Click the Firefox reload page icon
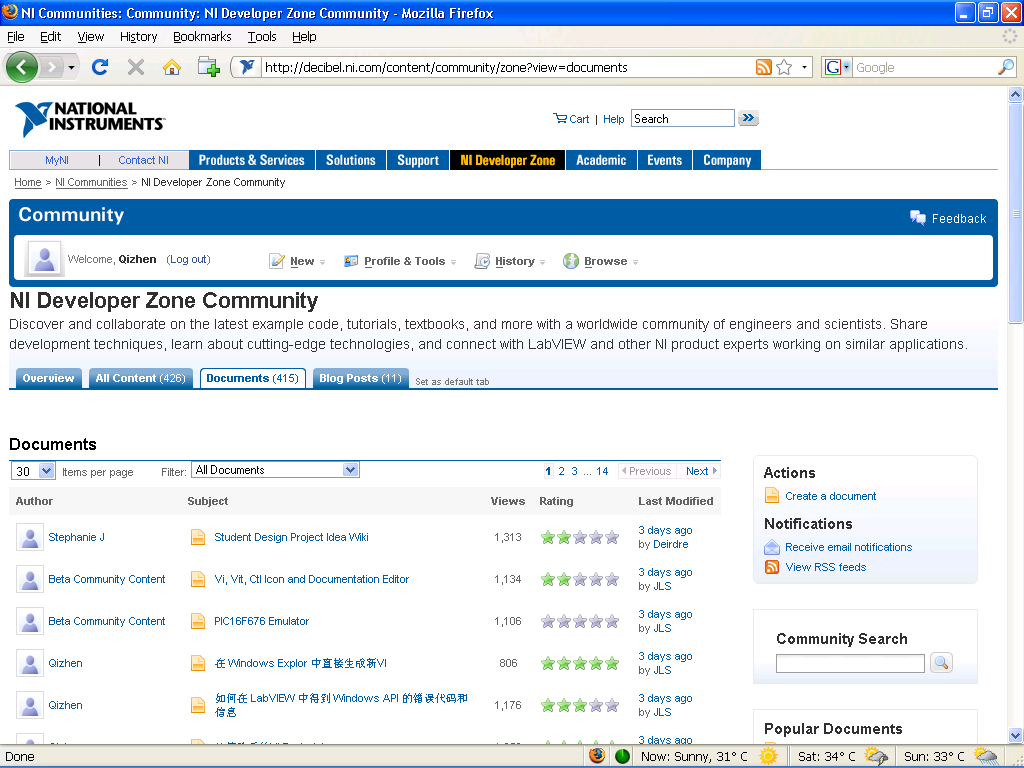The height and width of the screenshot is (768, 1024). click(100, 67)
